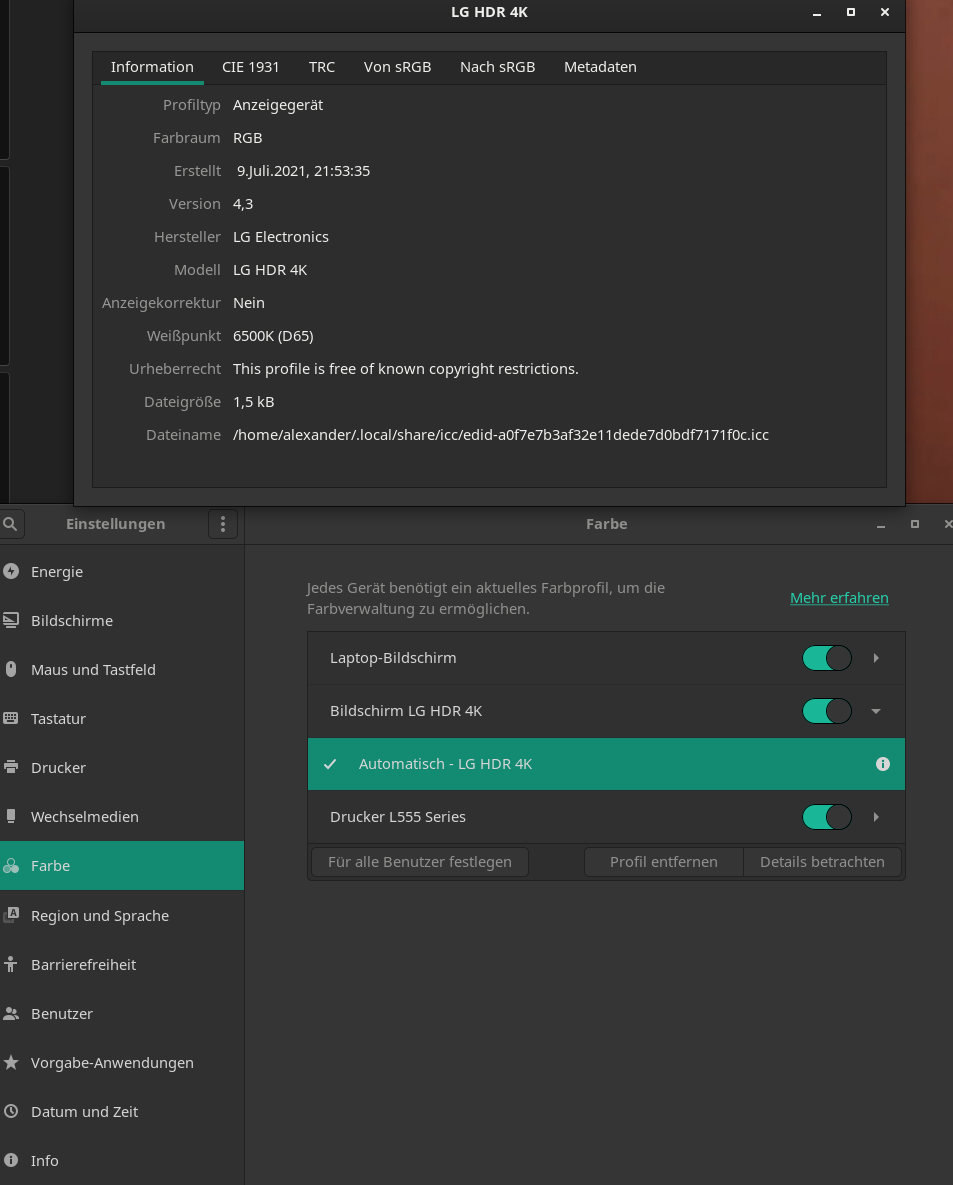Click the search icon in Einstellungen header
Viewport: 953px width, 1185px height.
pyautogui.click(x=11, y=524)
